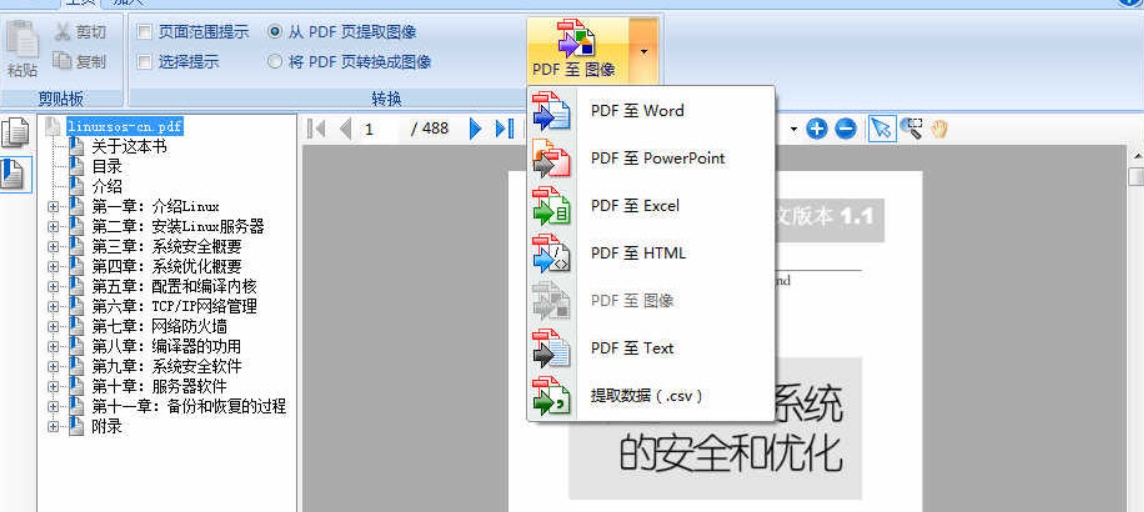The width and height of the screenshot is (1144, 512).
Task: Choose PDF 至 HTML from the menu
Action: point(649,253)
